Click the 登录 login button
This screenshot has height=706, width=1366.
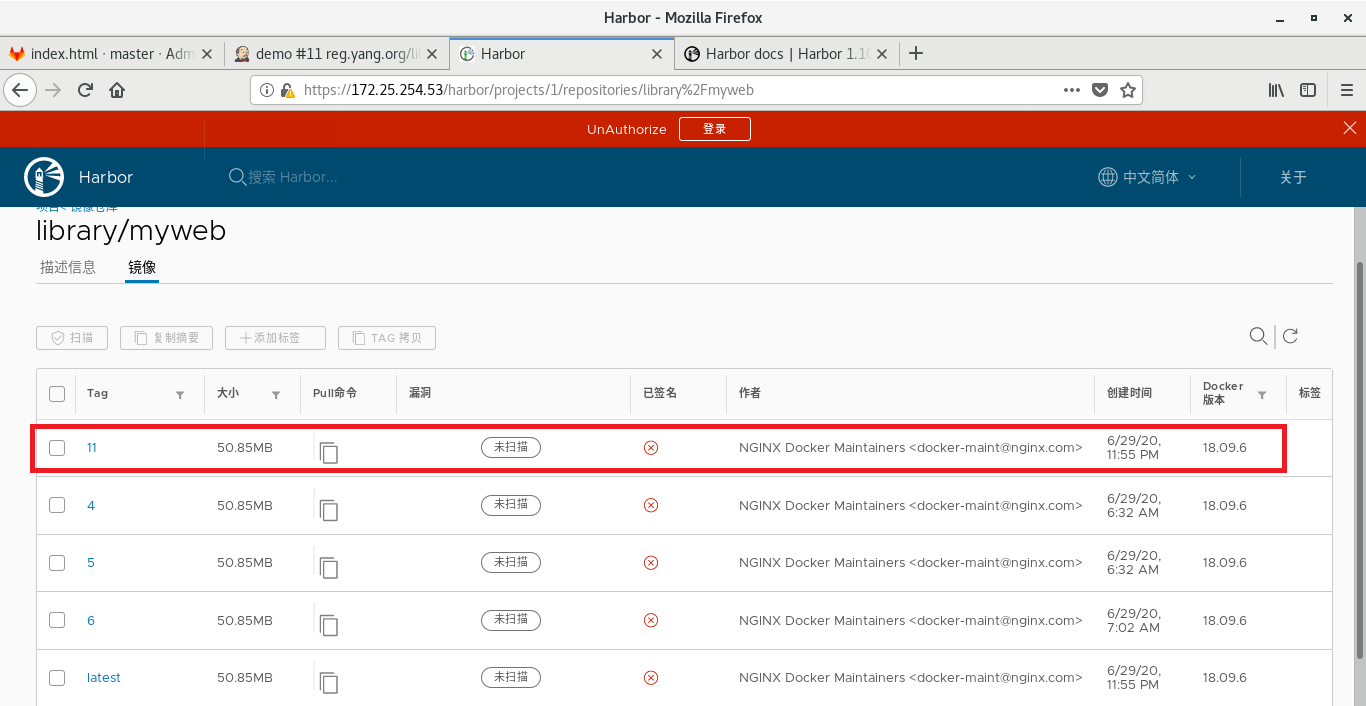(714, 129)
